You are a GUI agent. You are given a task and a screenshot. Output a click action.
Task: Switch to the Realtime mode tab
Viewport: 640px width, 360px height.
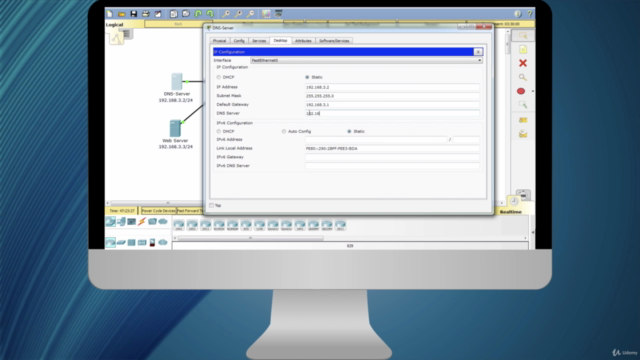[511, 212]
